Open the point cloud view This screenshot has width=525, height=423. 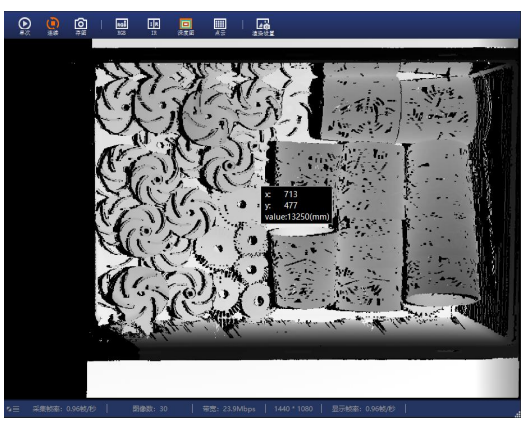pyautogui.click(x=220, y=26)
